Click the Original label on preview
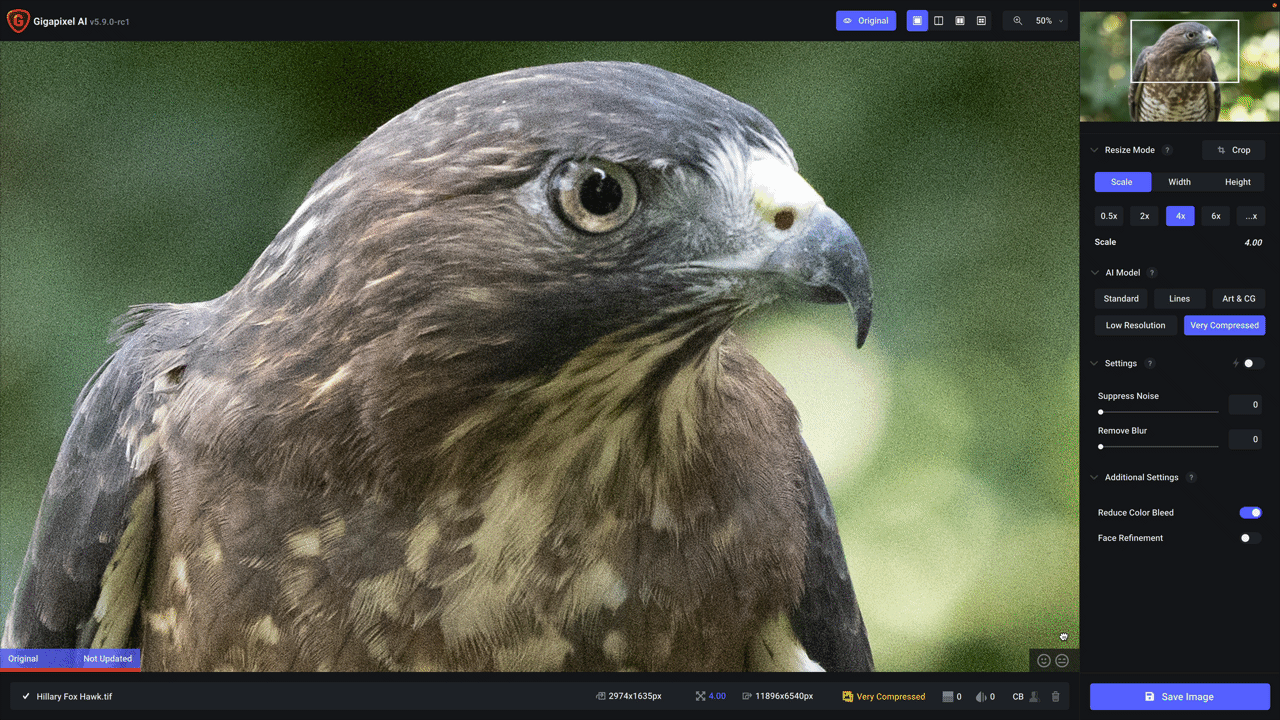 click(23, 658)
